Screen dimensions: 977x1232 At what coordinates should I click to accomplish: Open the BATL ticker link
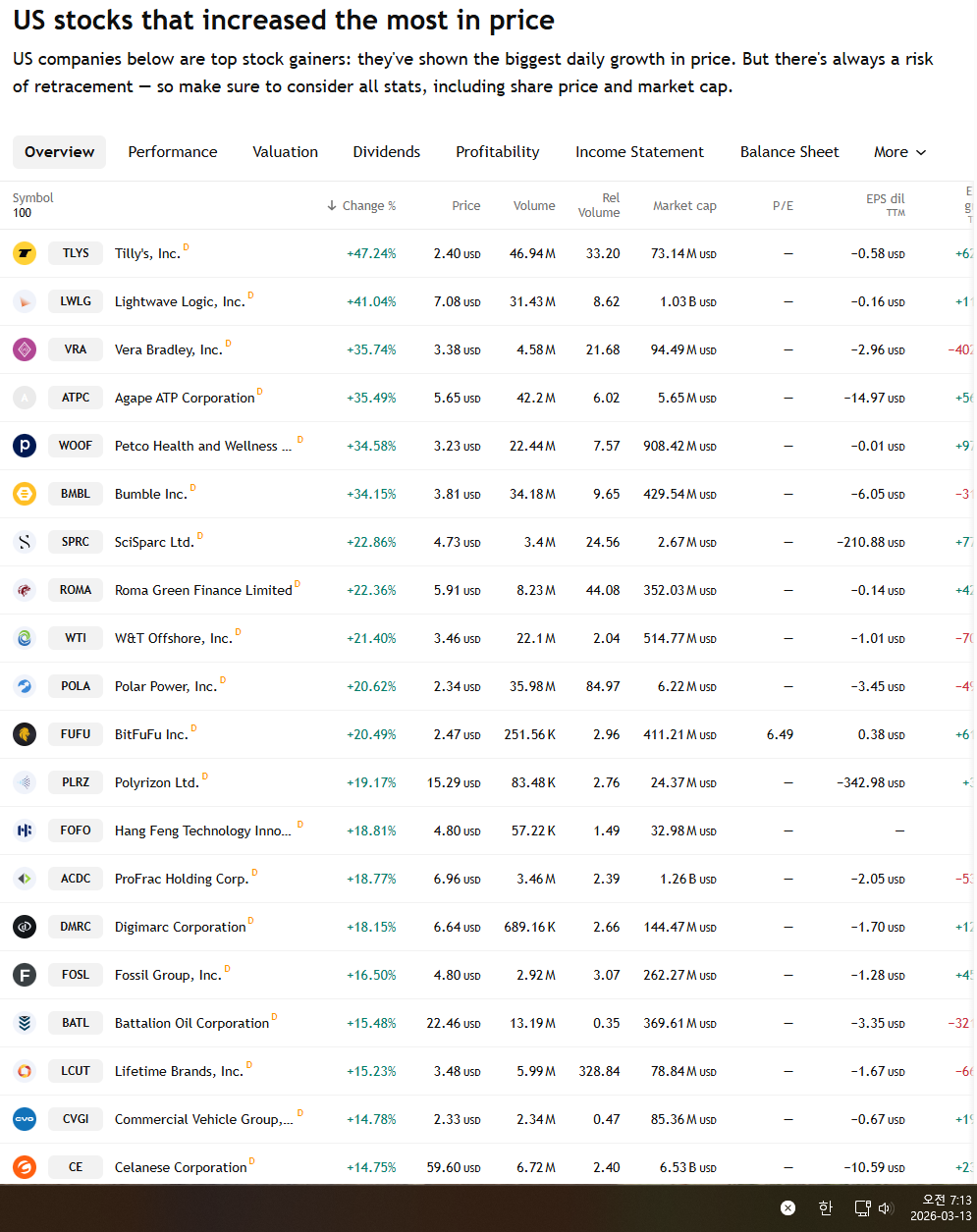(x=76, y=1023)
